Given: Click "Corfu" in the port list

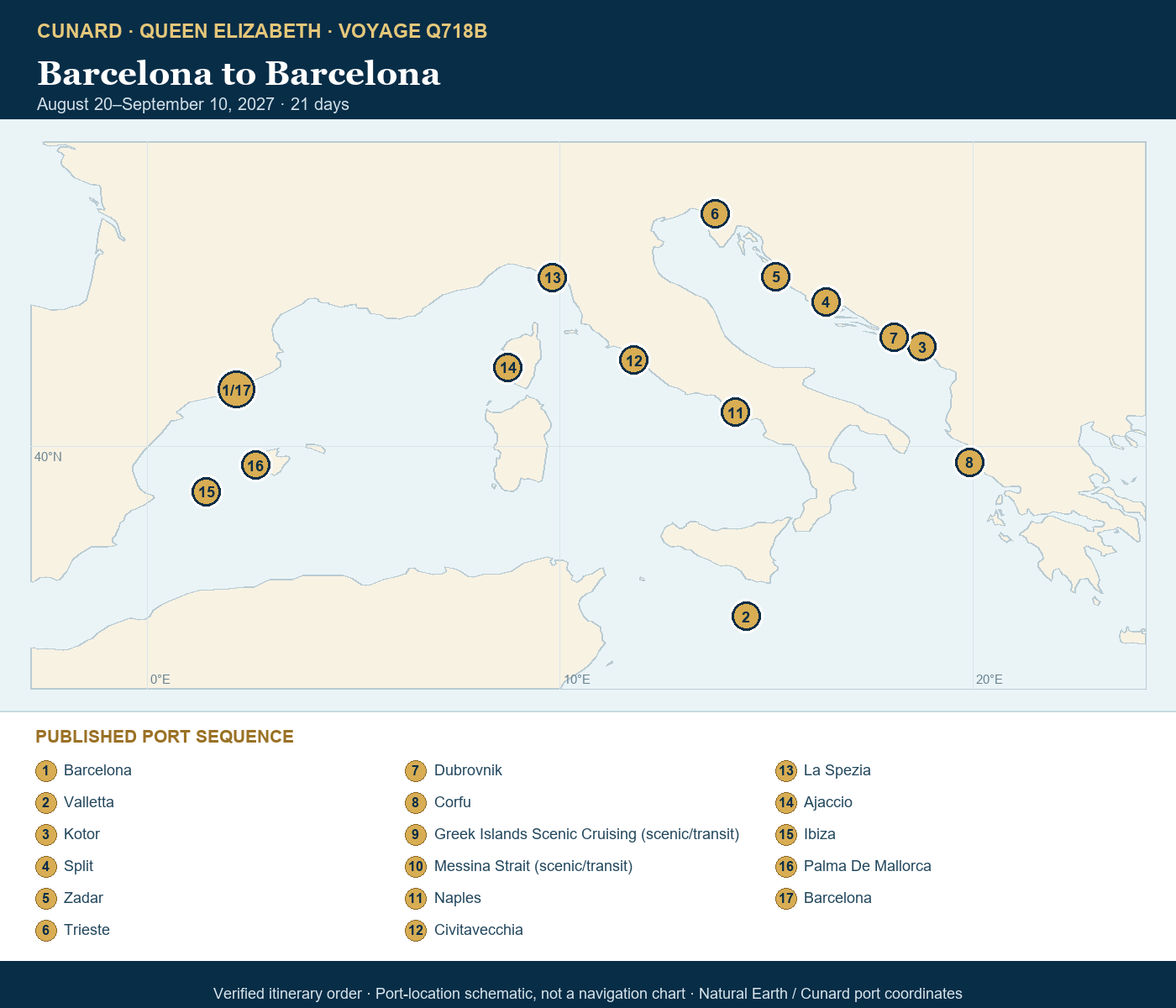Looking at the screenshot, I should click(453, 802).
